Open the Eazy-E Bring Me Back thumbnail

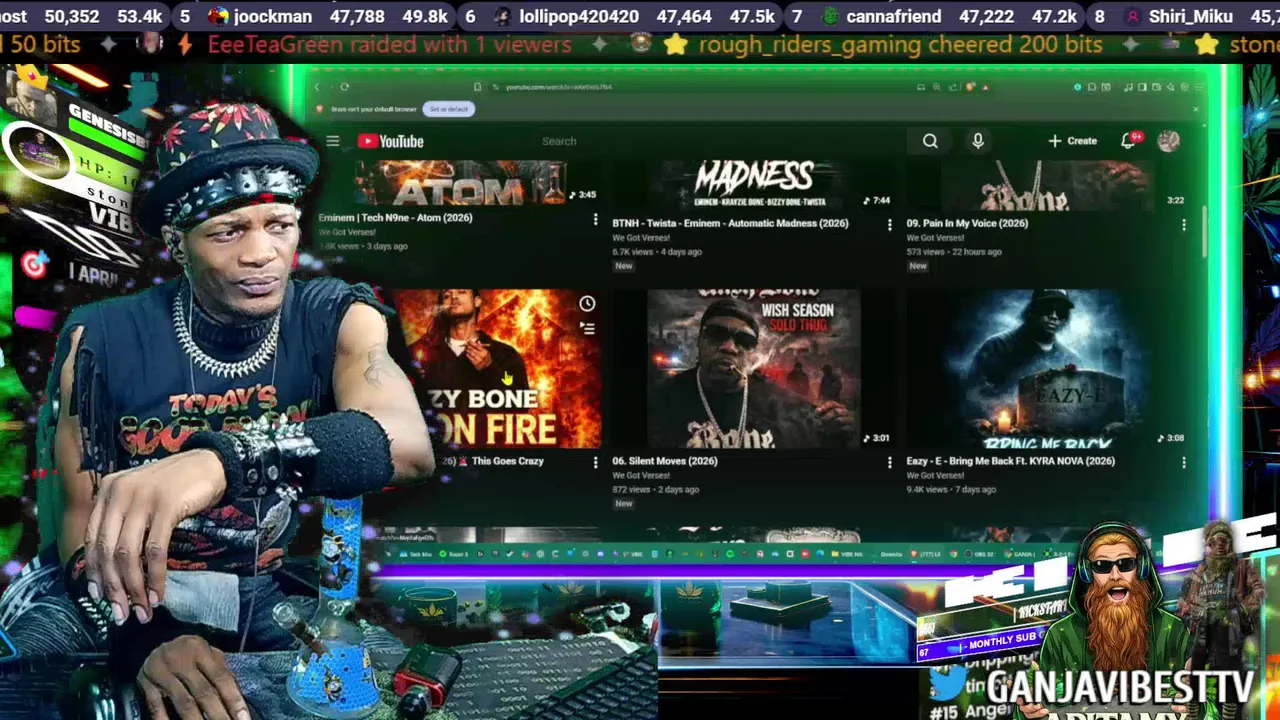(x=1047, y=368)
